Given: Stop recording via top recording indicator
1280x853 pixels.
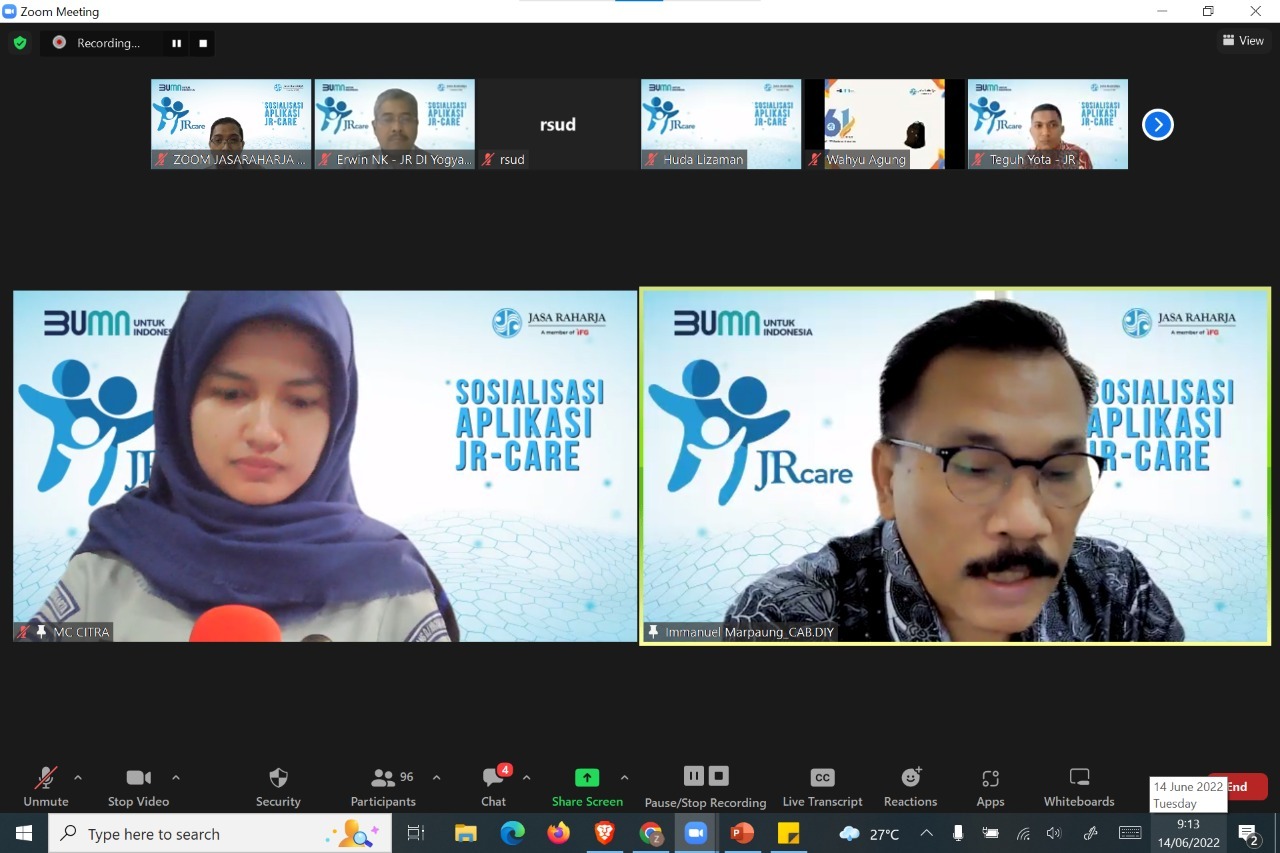Looking at the screenshot, I should (203, 43).
